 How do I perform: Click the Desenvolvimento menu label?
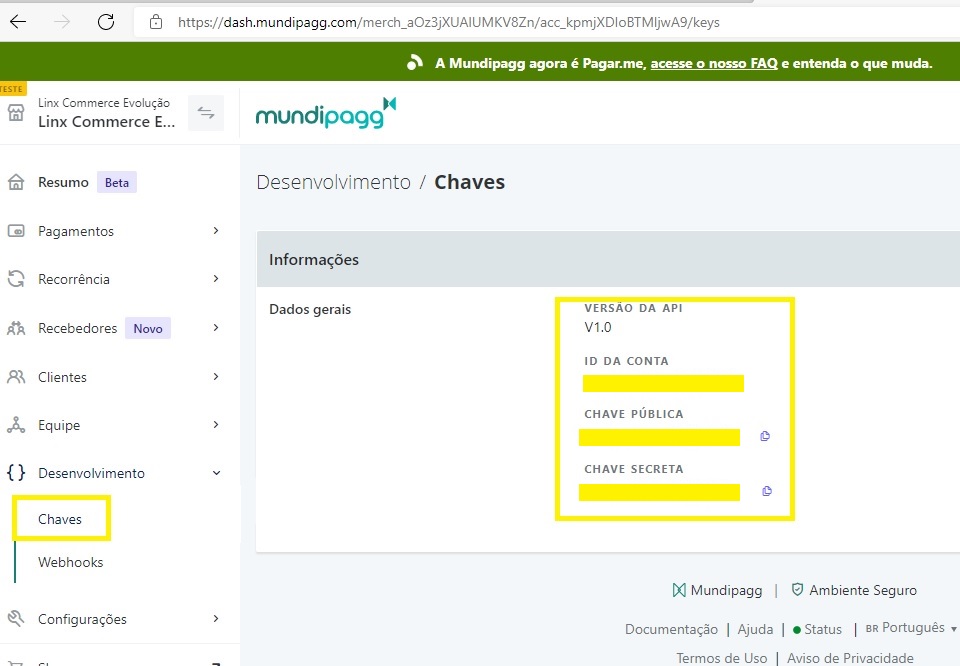tap(91, 473)
